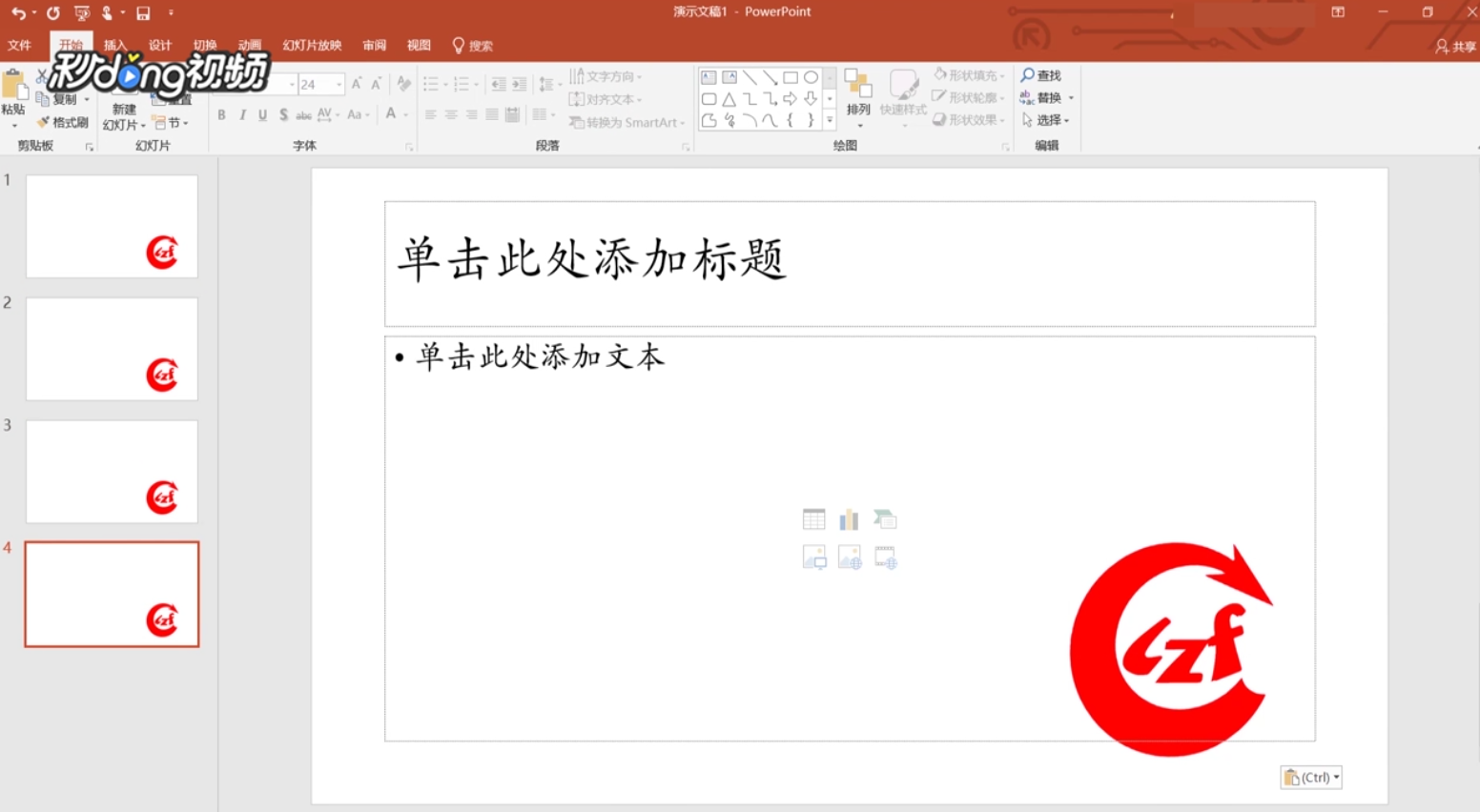This screenshot has width=1480, height=812.
Task: Switch to the Insert (插入) ribbon tab
Action: pos(114,45)
